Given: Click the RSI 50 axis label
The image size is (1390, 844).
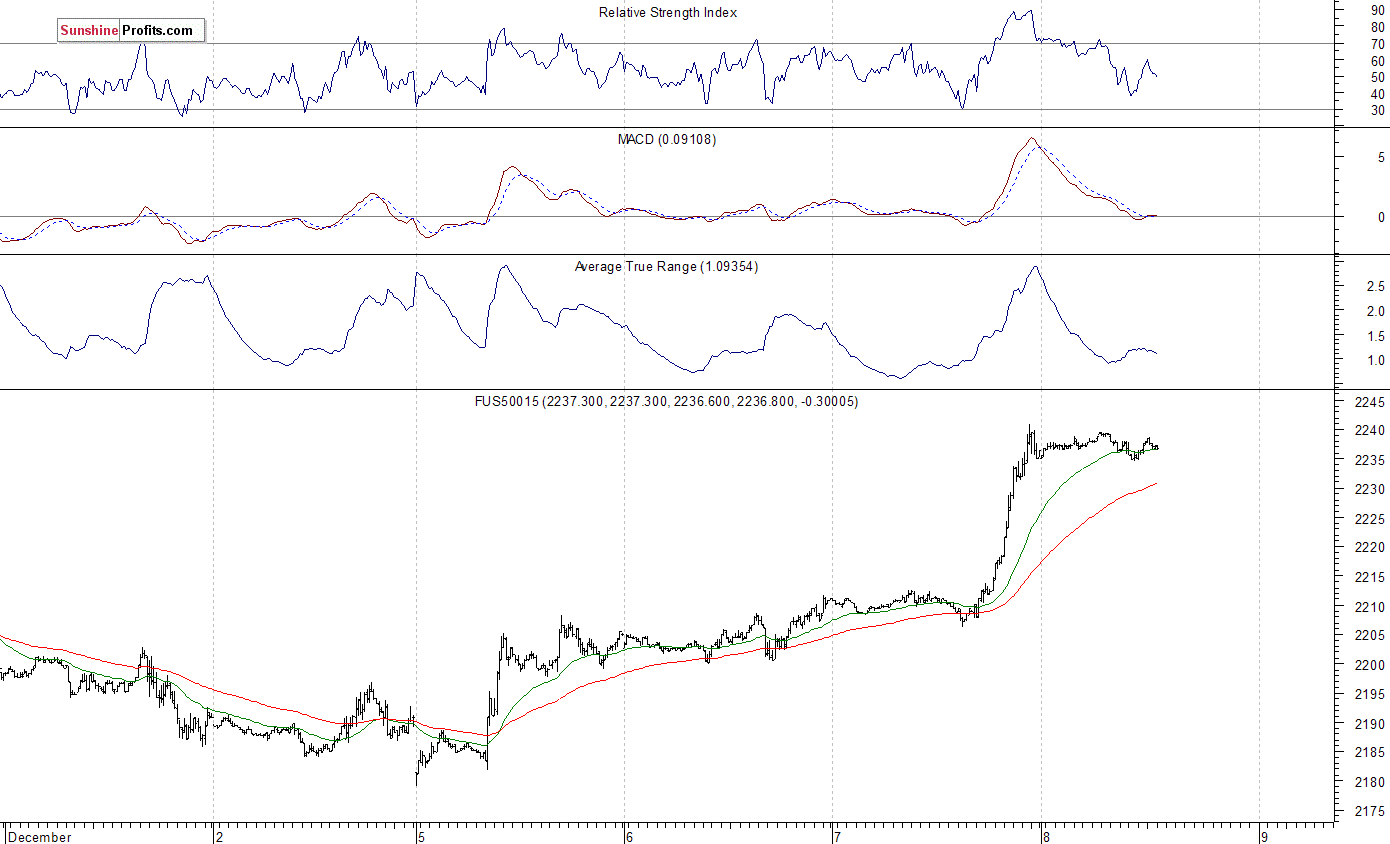Looking at the screenshot, I should [x=1378, y=77].
